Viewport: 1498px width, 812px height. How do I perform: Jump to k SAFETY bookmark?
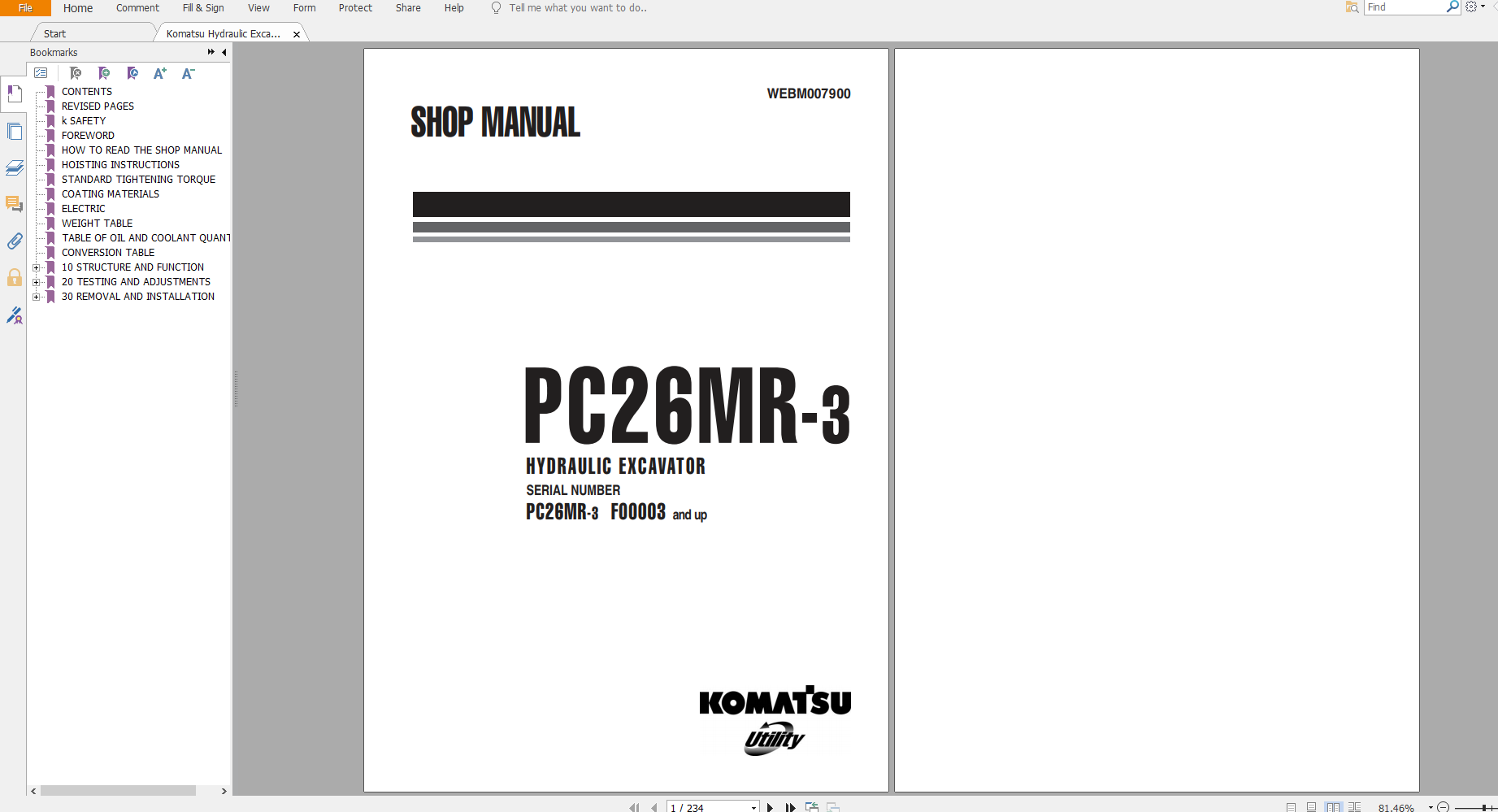[x=83, y=121]
